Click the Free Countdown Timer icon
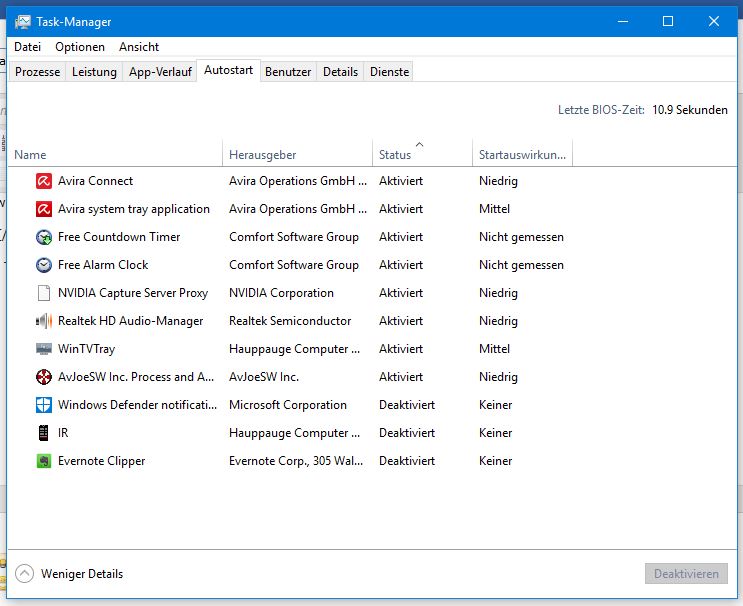This screenshot has height=606, width=743. 44,237
